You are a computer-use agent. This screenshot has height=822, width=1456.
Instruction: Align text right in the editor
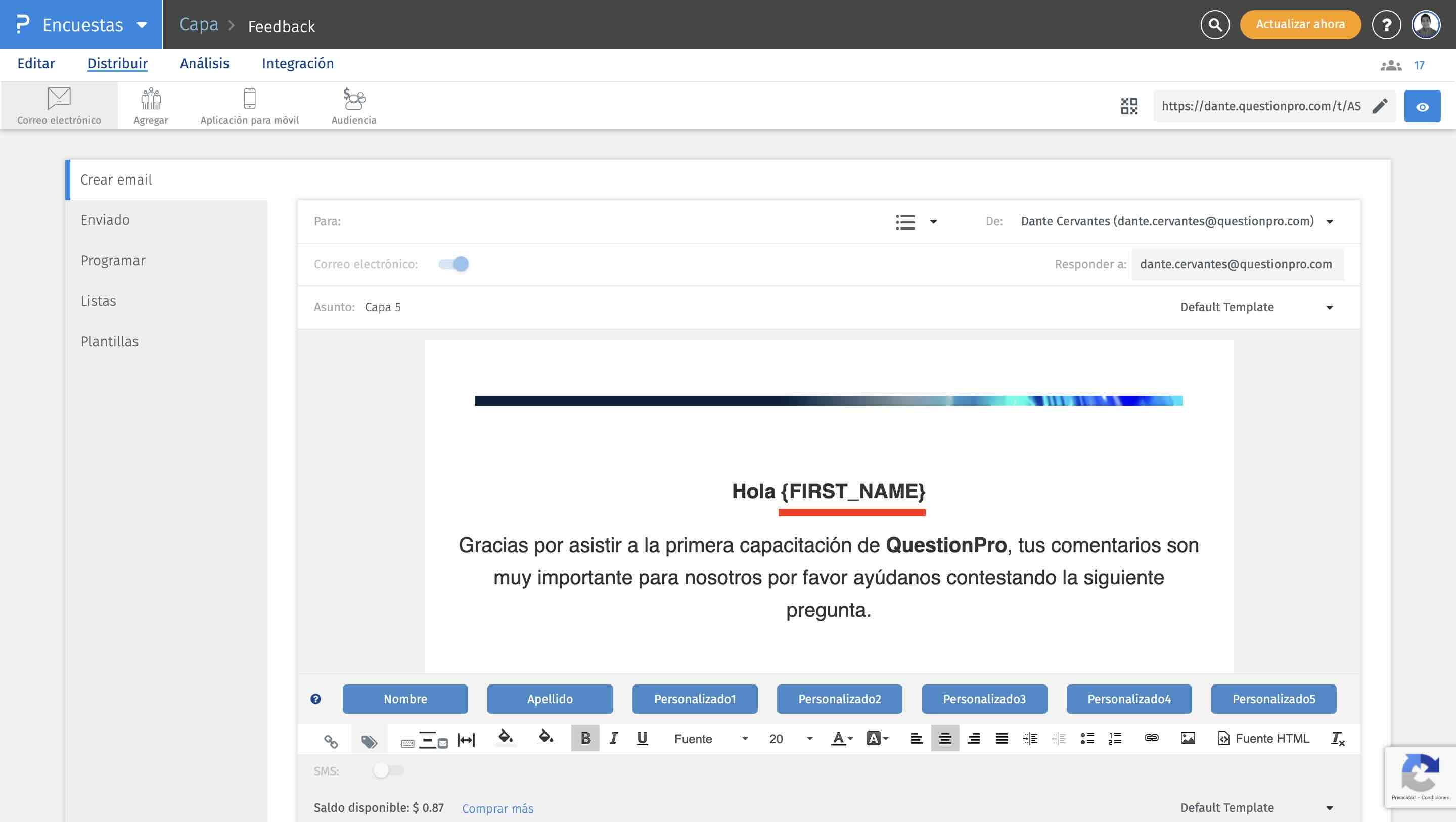coord(973,738)
